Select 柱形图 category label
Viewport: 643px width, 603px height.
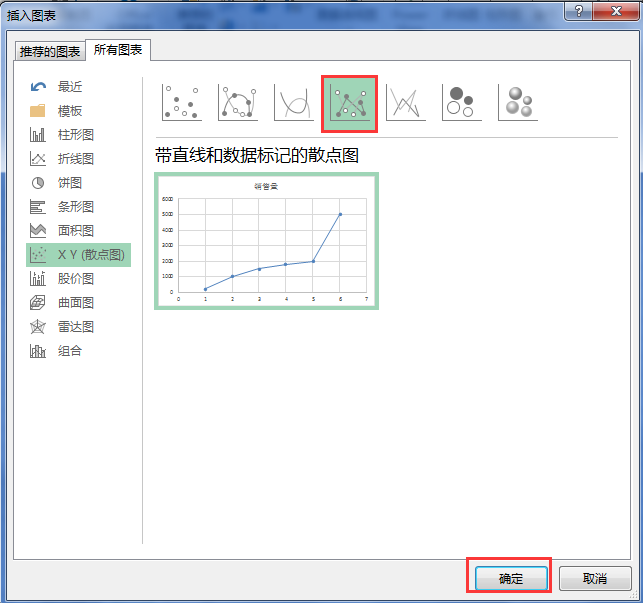[76, 135]
